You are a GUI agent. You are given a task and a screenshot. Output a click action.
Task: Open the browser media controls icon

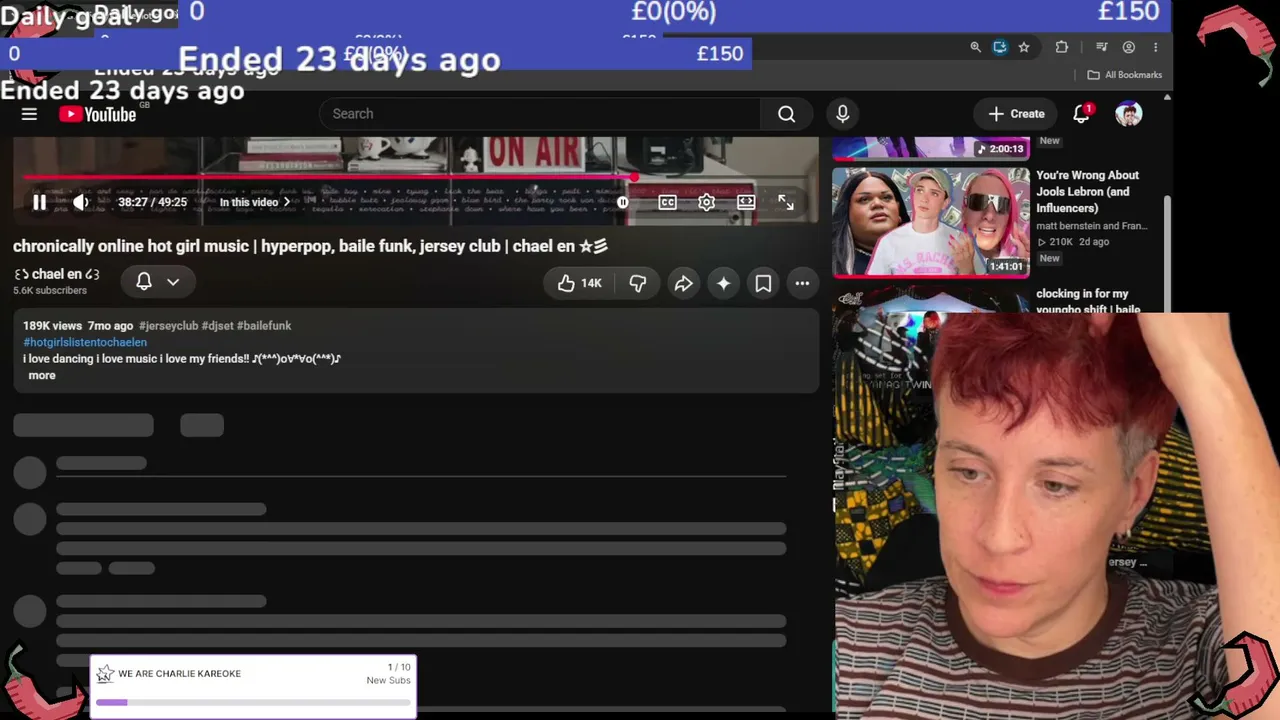click(1101, 47)
